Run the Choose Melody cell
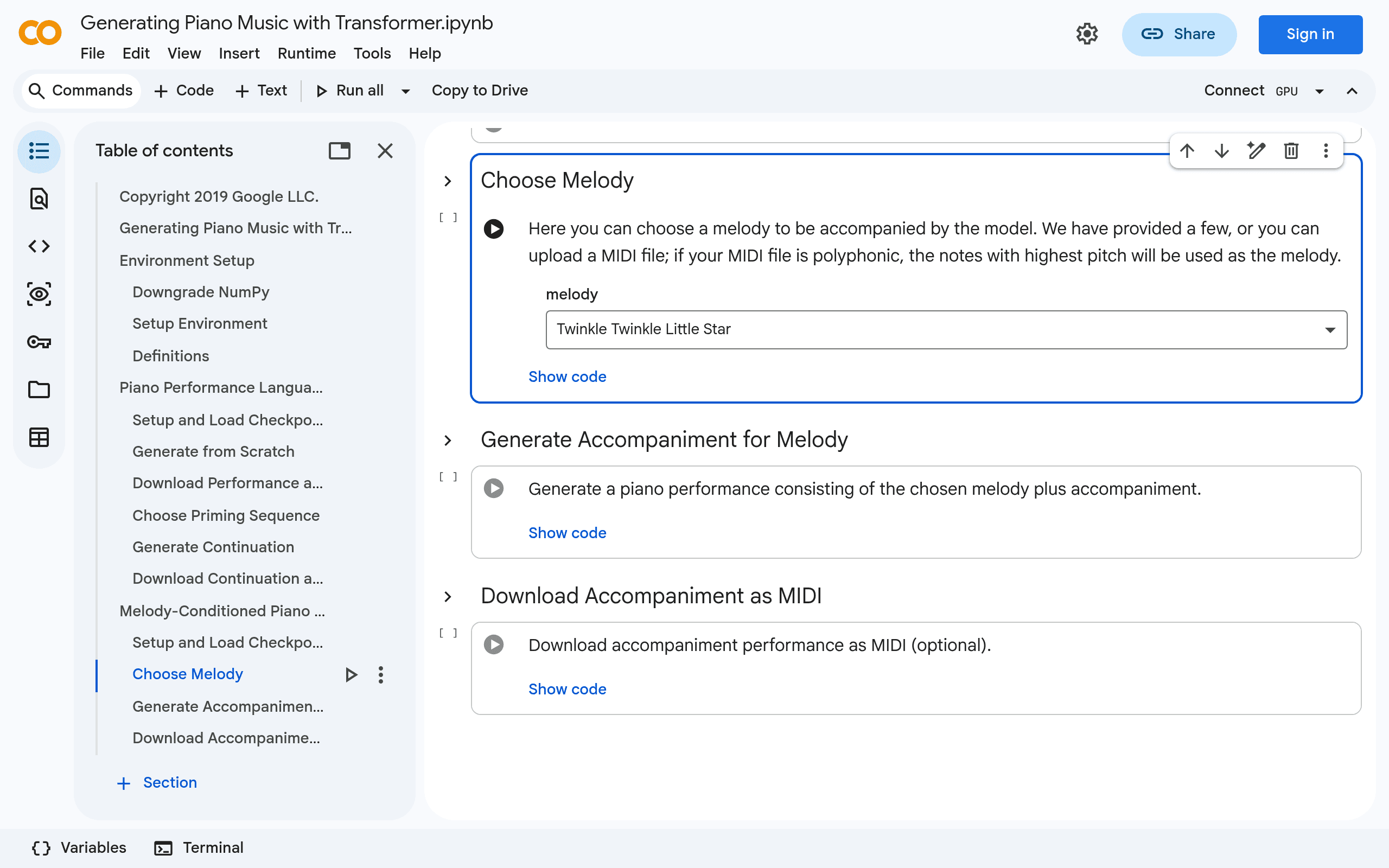 pyautogui.click(x=494, y=229)
